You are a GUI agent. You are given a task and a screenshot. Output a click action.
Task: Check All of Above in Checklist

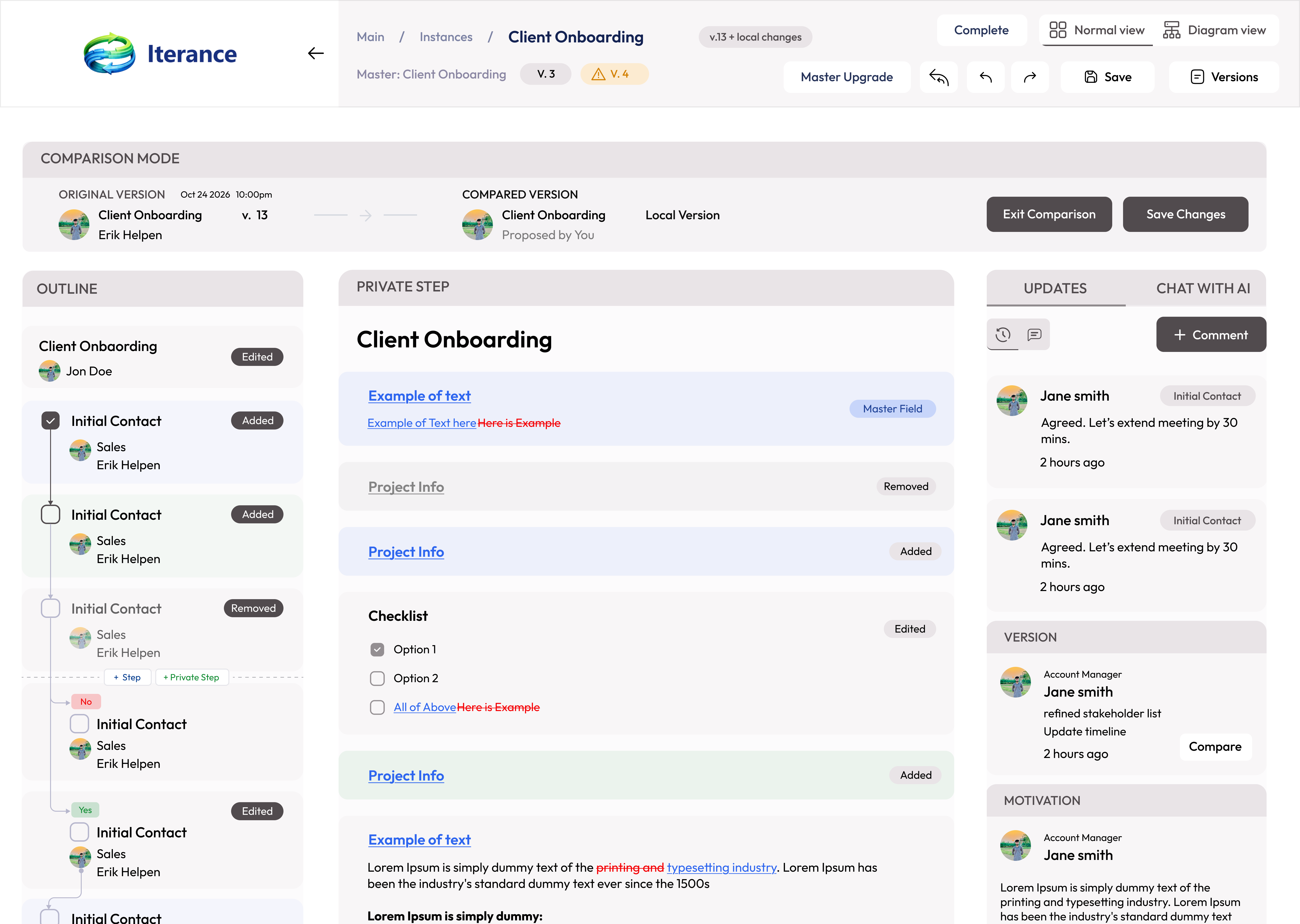[377, 707]
